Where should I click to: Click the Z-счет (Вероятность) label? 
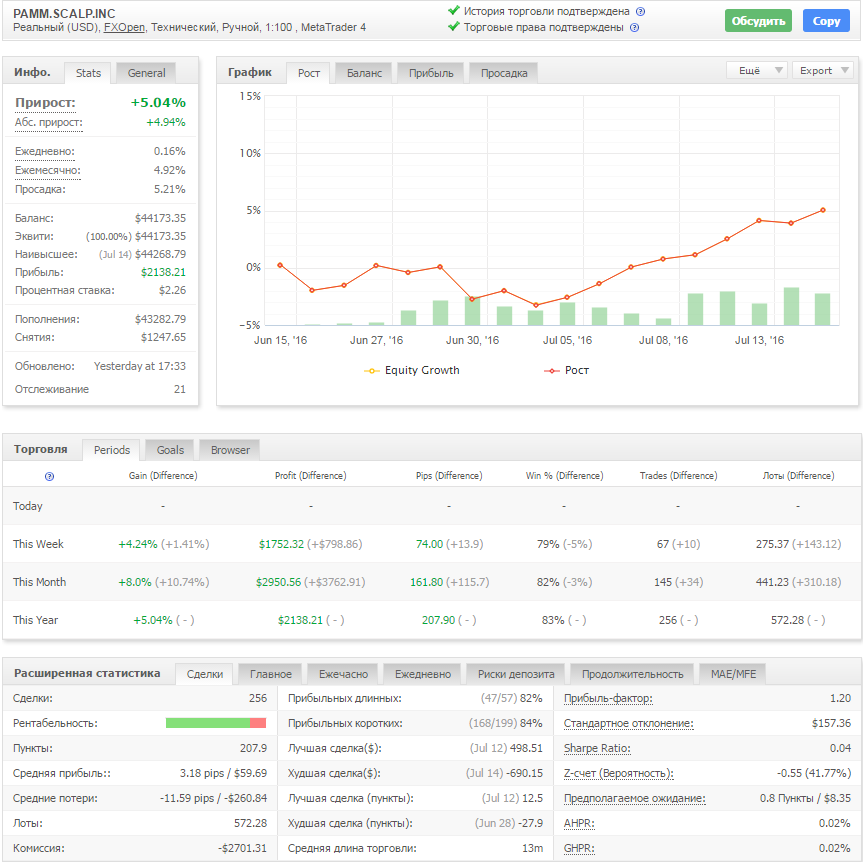(x=619, y=773)
